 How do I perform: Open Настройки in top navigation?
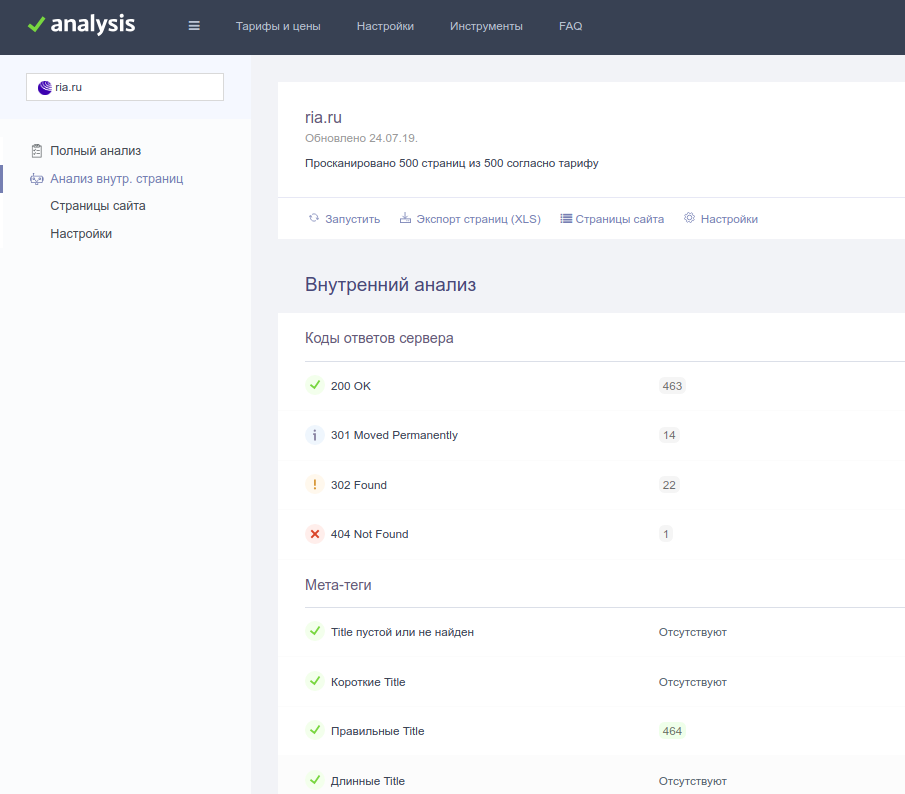click(x=385, y=26)
